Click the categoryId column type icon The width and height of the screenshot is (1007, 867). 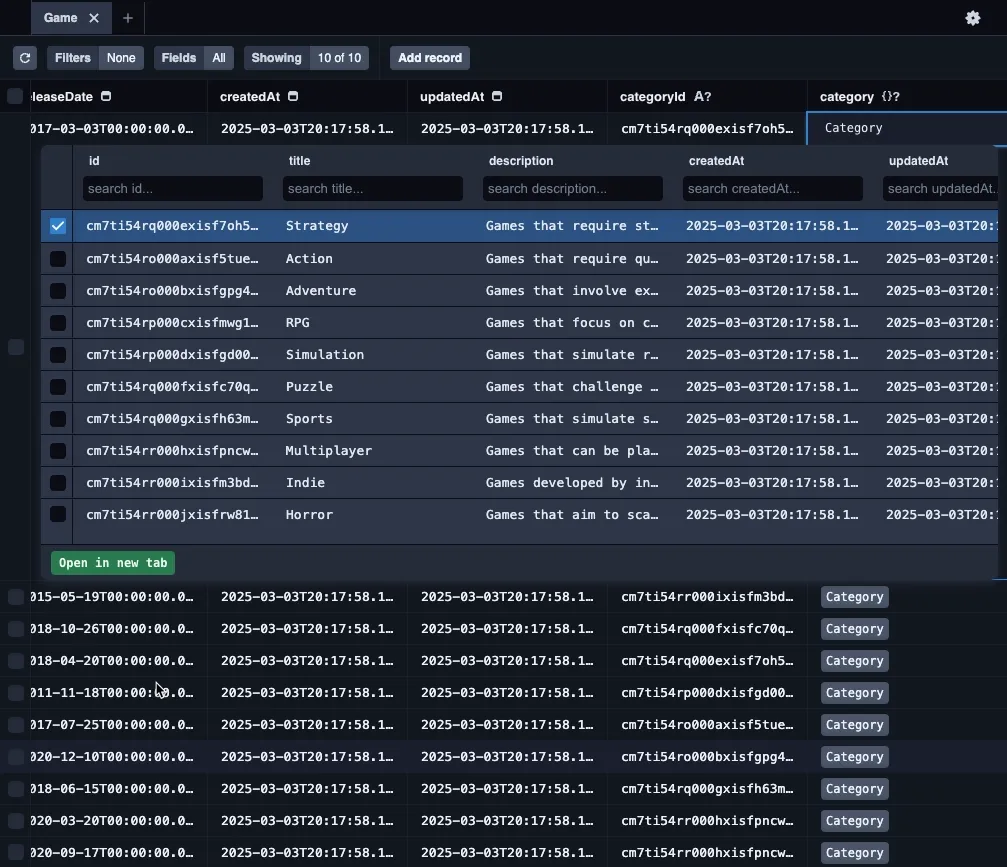[702, 97]
